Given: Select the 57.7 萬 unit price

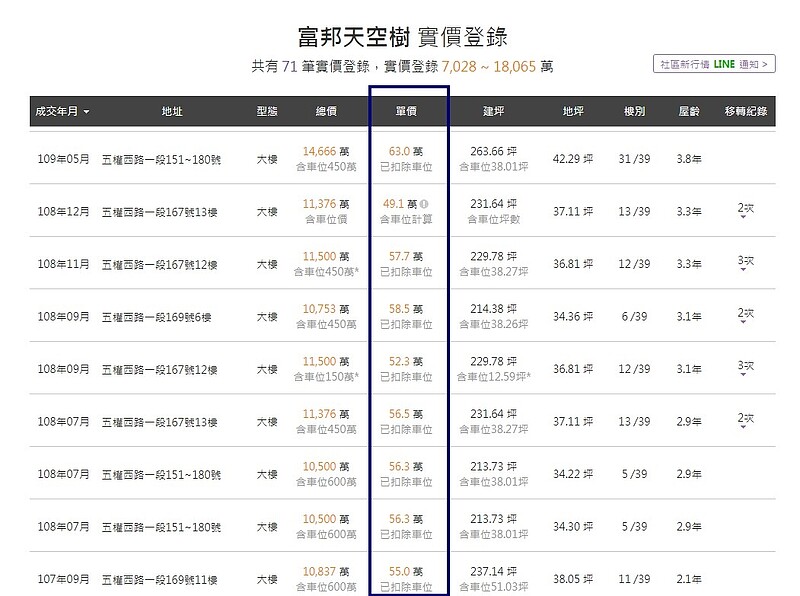Looking at the screenshot, I should (406, 257).
